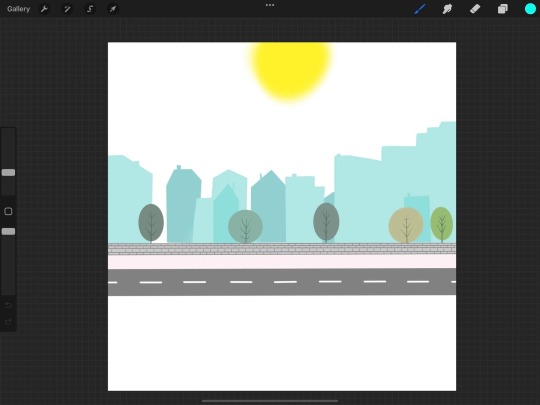Open the Adjustments magic wand menu
Screen dimensions: 540x405
[67, 9]
